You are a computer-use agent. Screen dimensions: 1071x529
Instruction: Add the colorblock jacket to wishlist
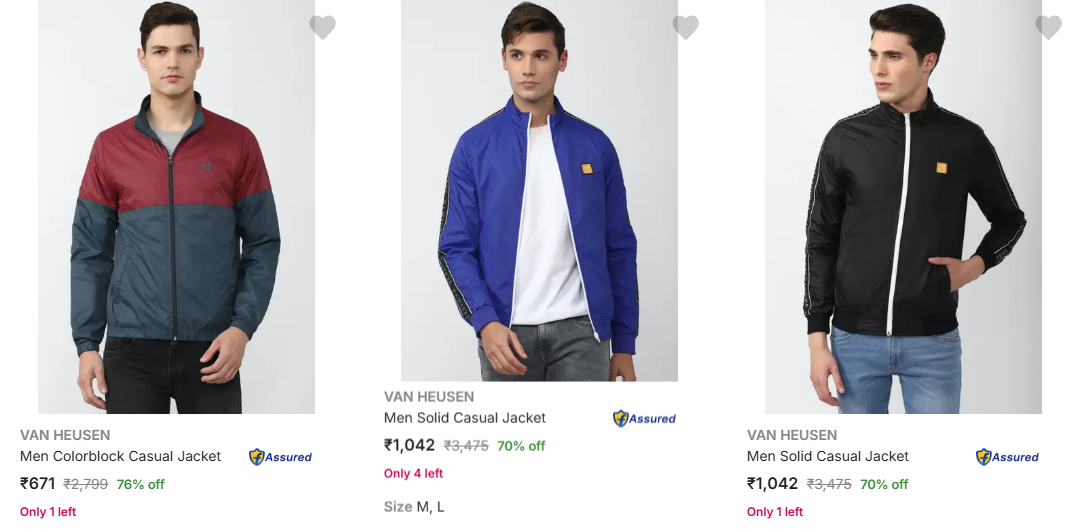322,28
